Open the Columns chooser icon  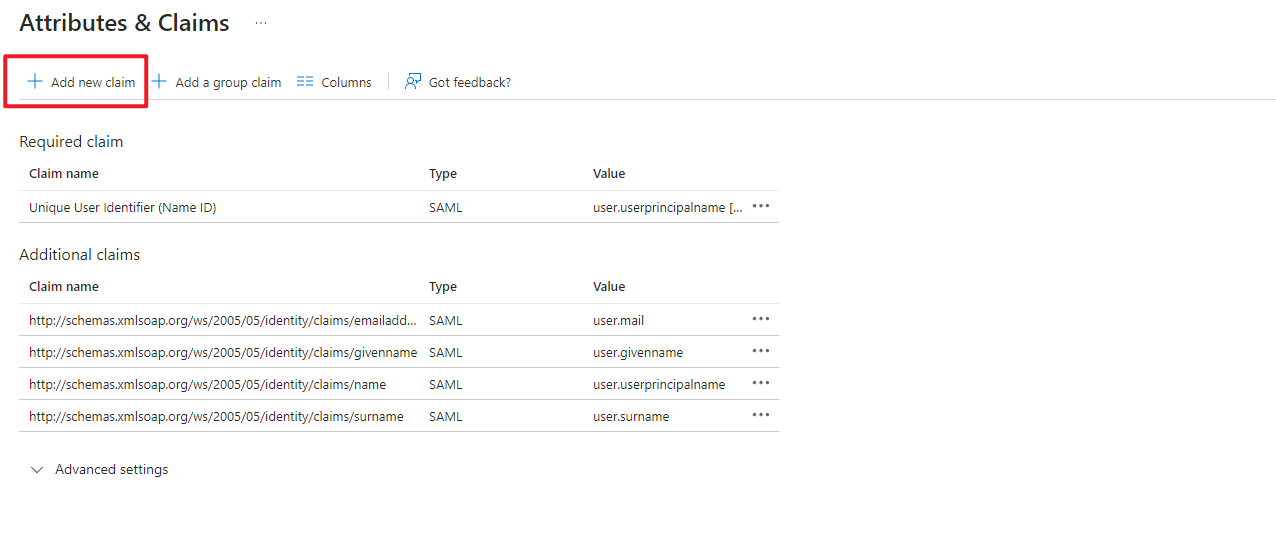[305, 82]
